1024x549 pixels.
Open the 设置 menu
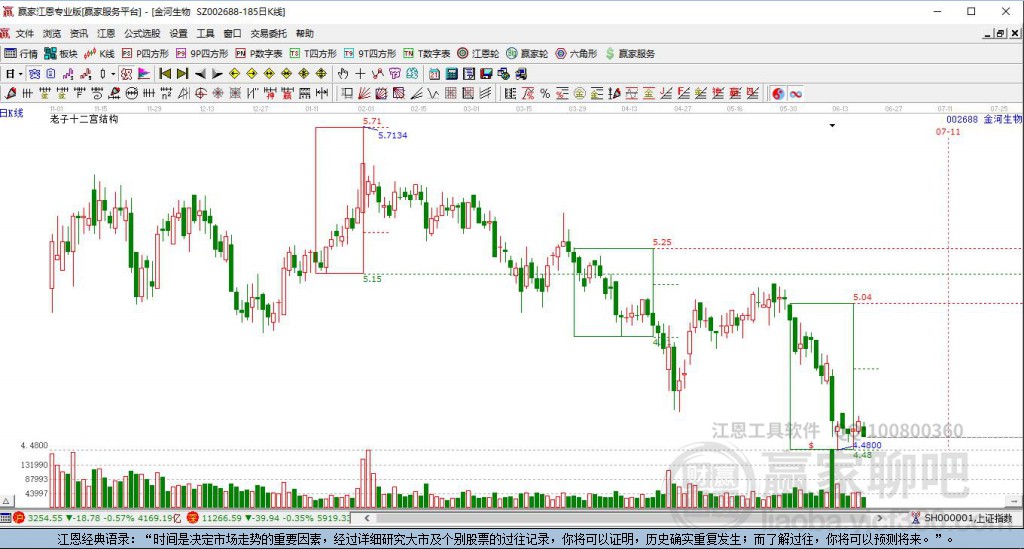click(178, 33)
